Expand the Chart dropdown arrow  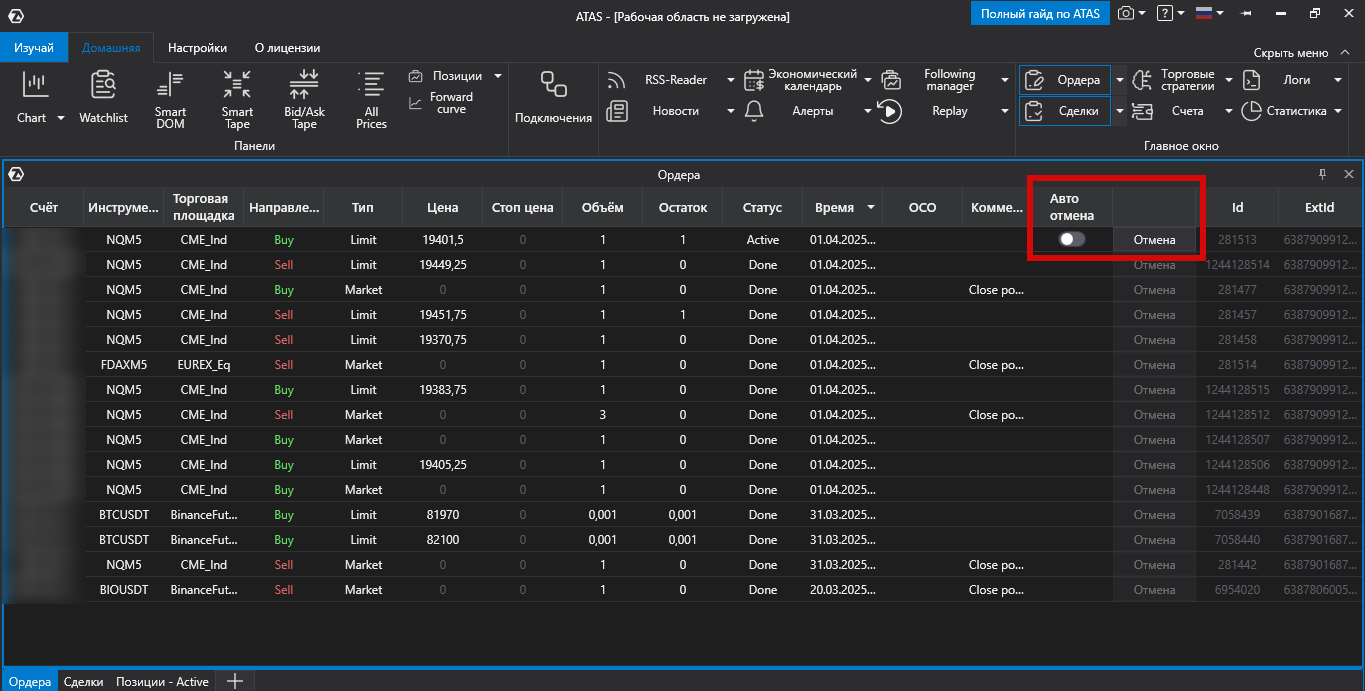point(60,118)
